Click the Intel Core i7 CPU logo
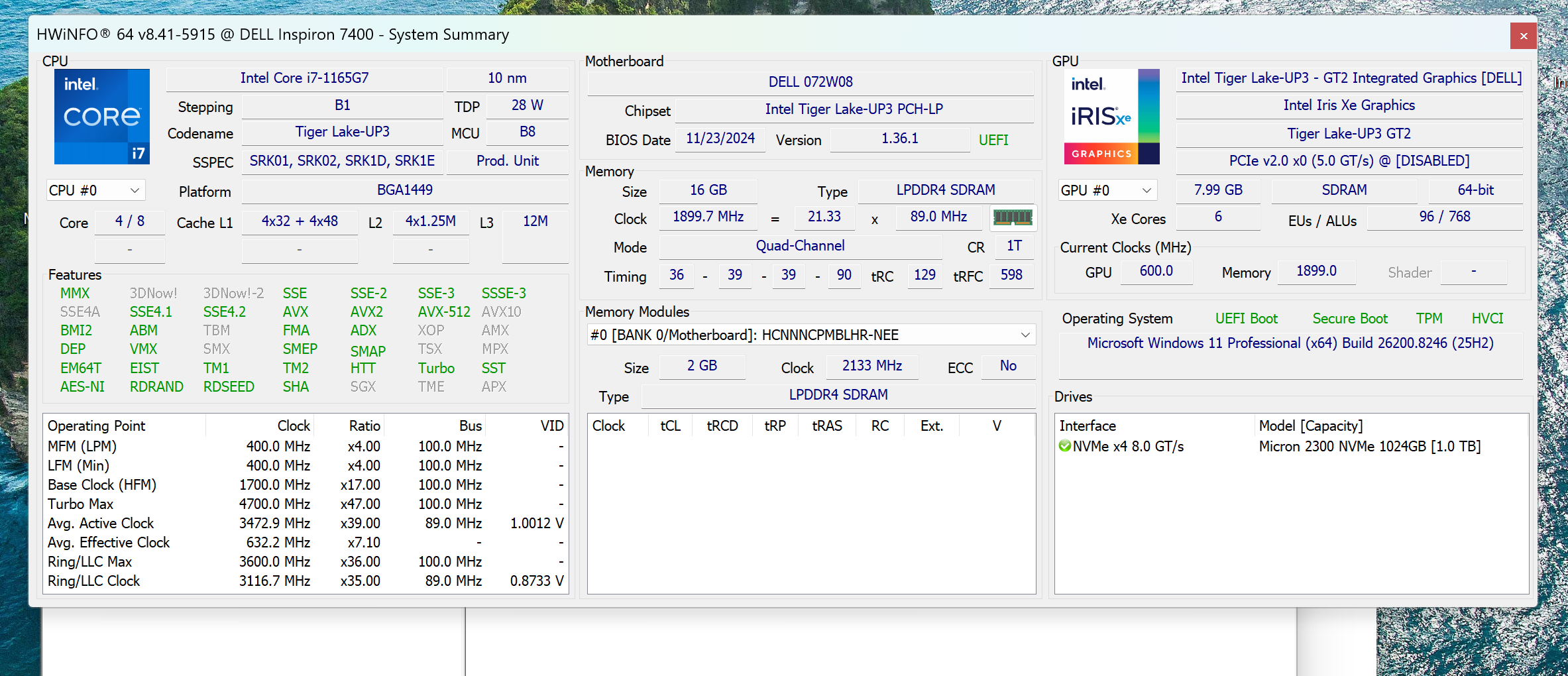The image size is (1568, 676). 102,117
